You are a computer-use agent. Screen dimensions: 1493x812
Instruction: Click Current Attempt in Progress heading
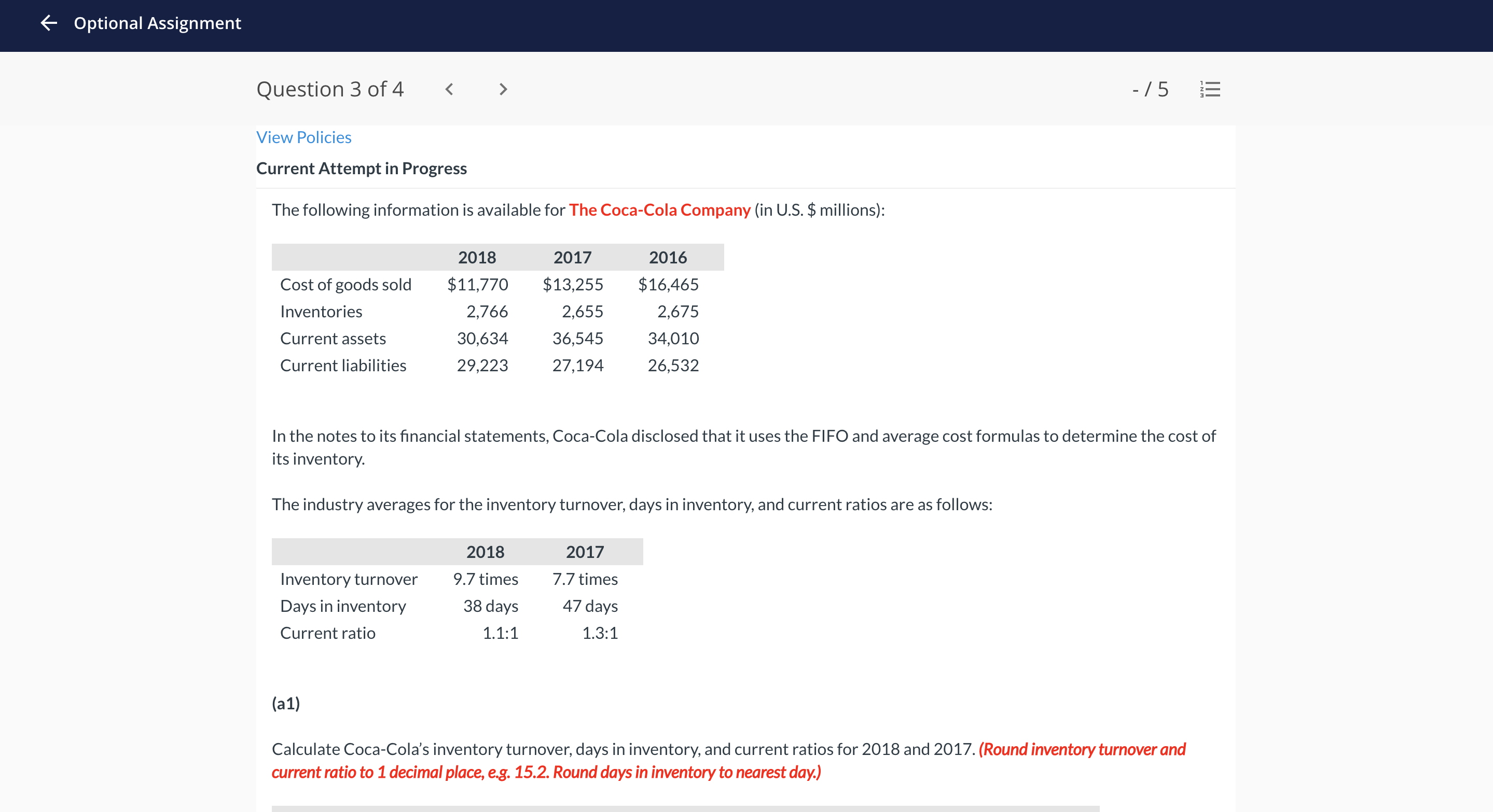click(x=361, y=169)
